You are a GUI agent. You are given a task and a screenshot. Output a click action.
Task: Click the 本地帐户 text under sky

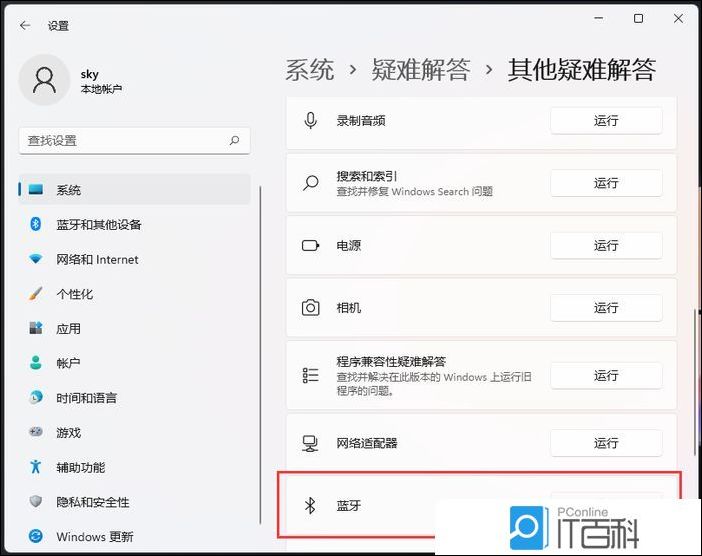[x=101, y=89]
